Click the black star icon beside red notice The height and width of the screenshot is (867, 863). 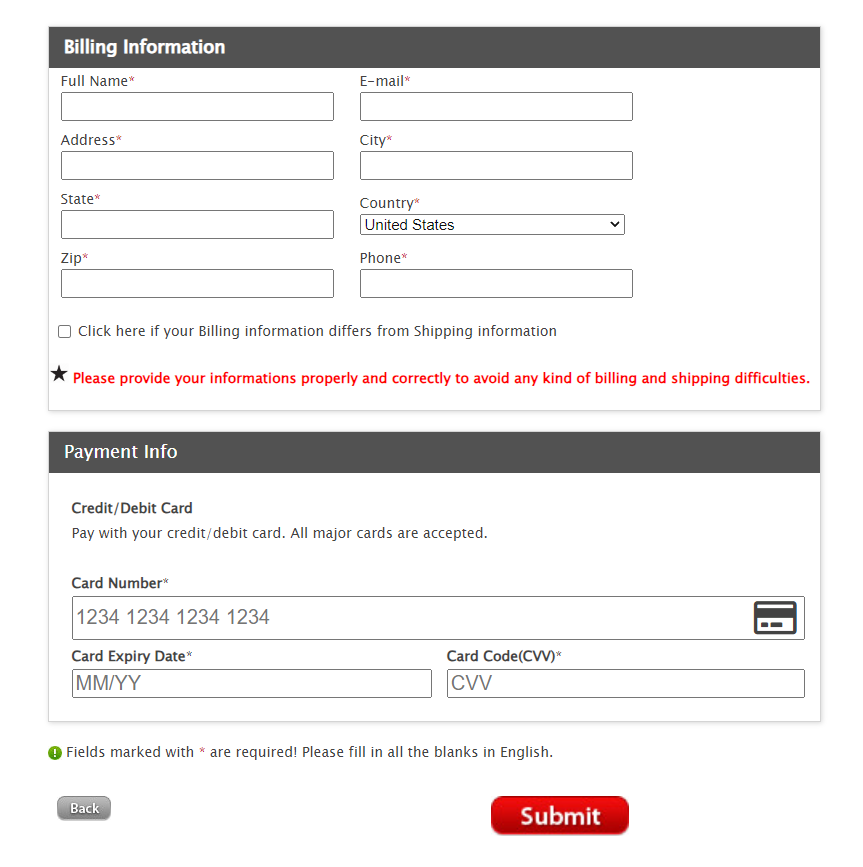[59, 374]
